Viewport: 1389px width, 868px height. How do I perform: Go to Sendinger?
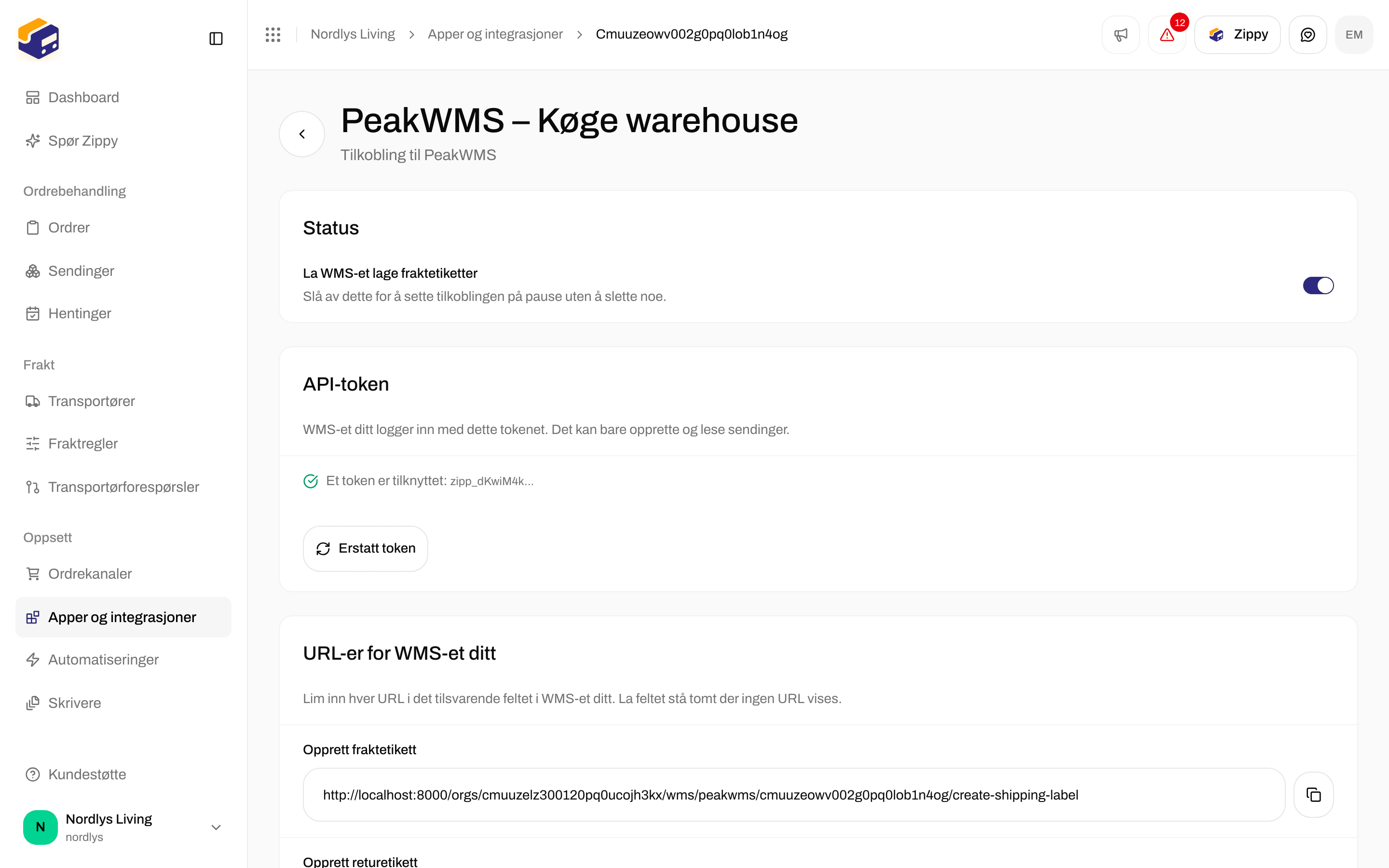123,271
